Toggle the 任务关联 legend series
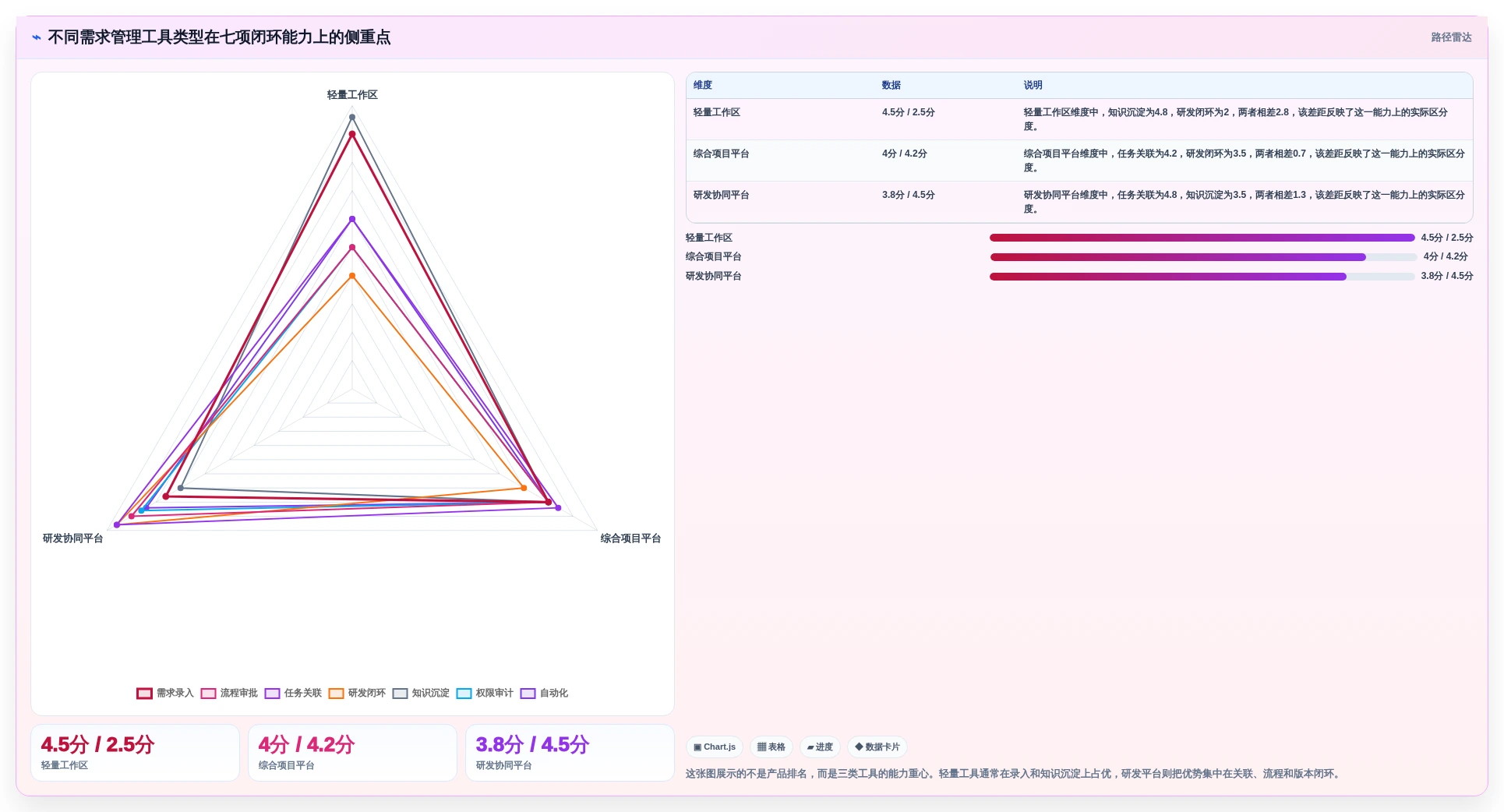1504x812 pixels. pyautogui.click(x=293, y=694)
